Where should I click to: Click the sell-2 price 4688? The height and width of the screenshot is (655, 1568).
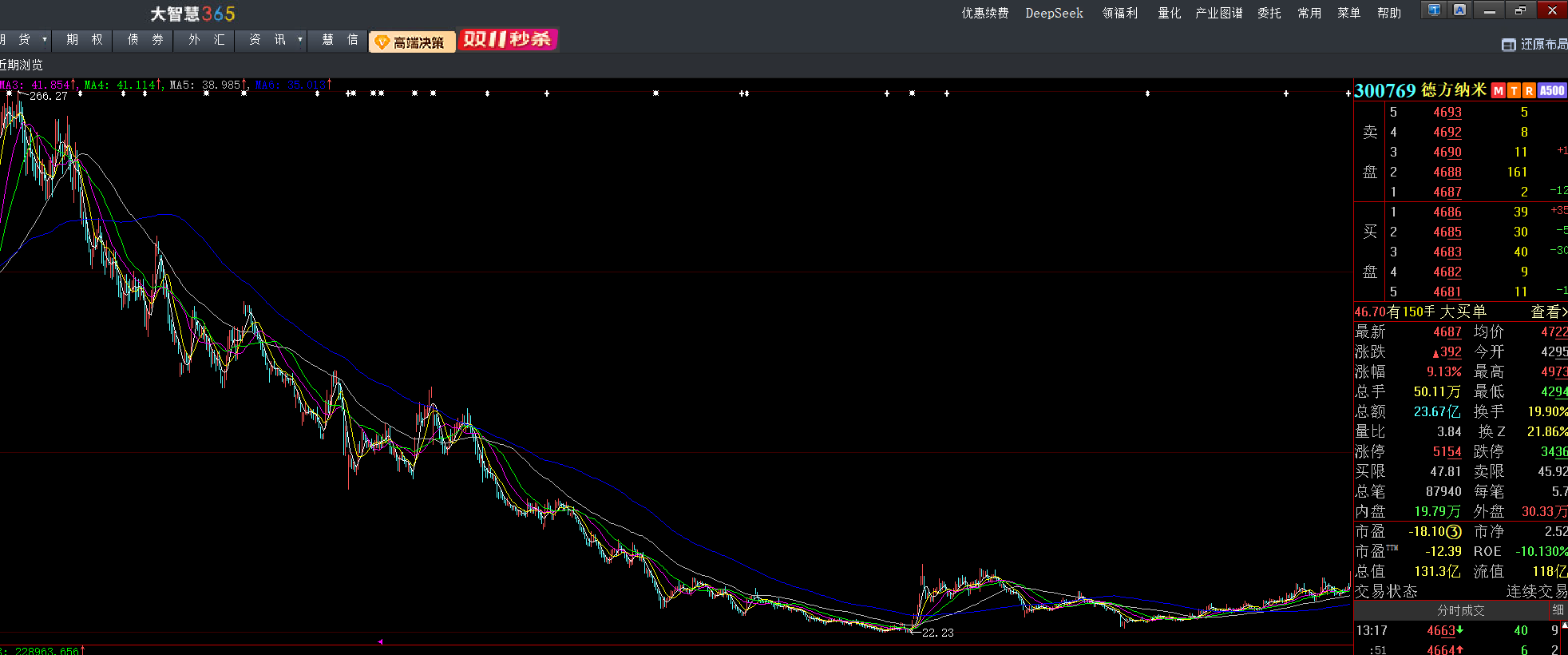coord(1447,173)
